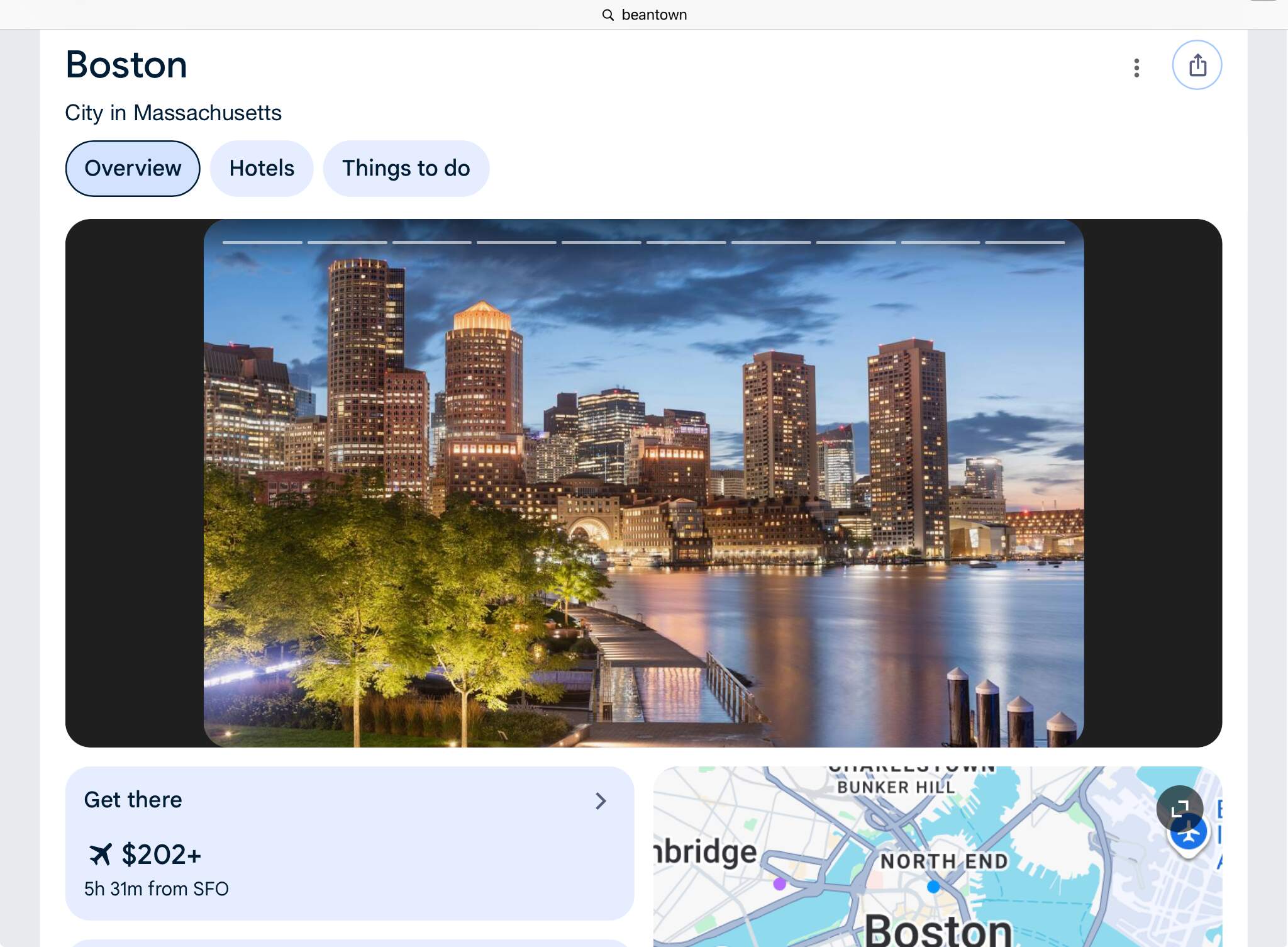Click the beantown search field

pos(654,15)
